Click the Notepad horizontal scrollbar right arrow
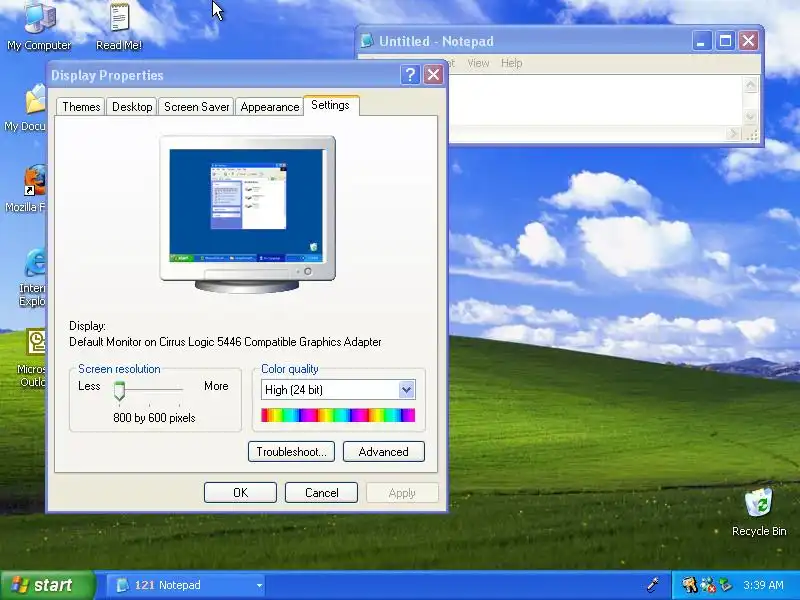Viewport: 800px width, 600px height. pos(733,134)
